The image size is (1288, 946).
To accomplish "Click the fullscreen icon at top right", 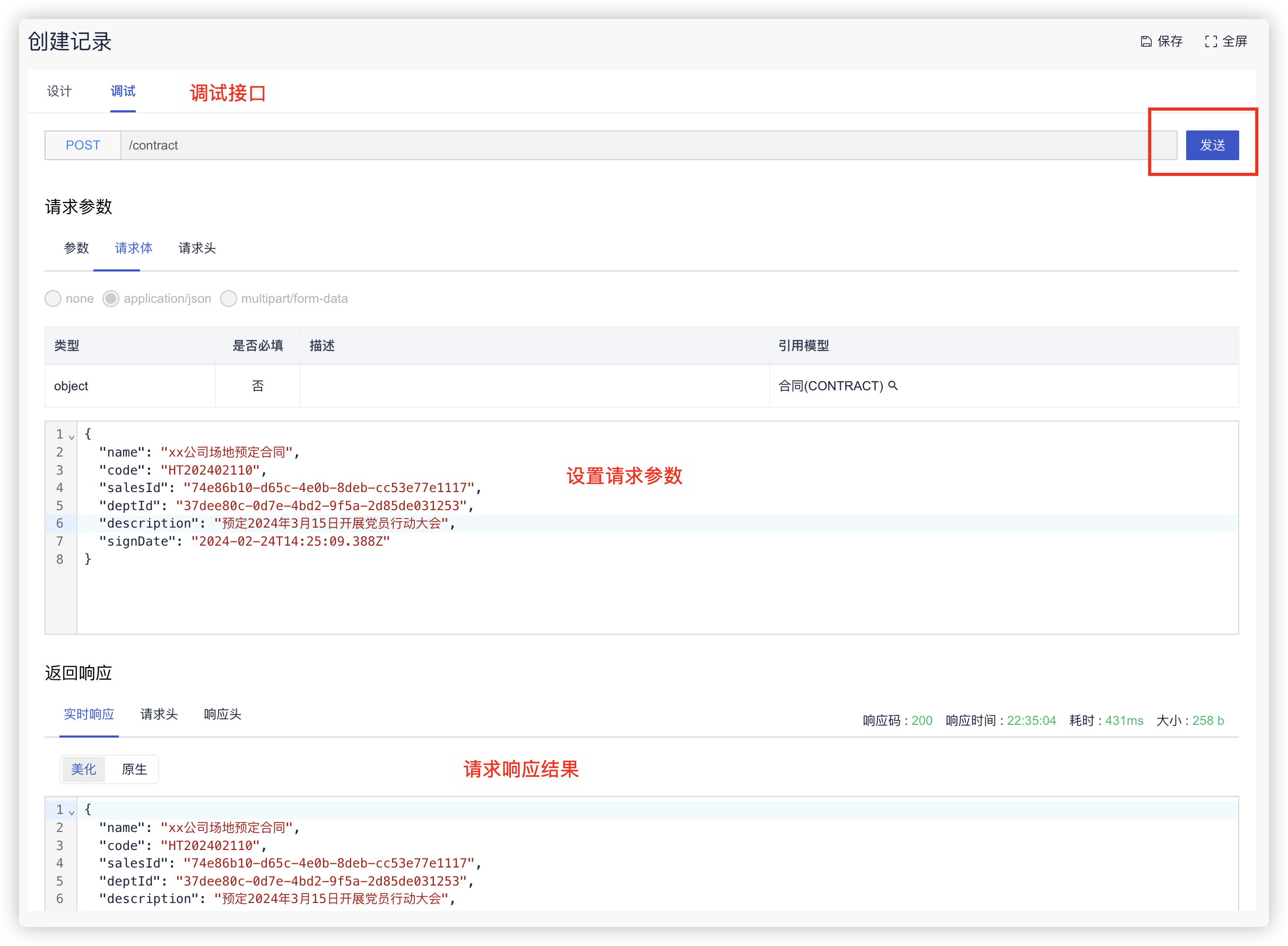I will tap(1211, 41).
